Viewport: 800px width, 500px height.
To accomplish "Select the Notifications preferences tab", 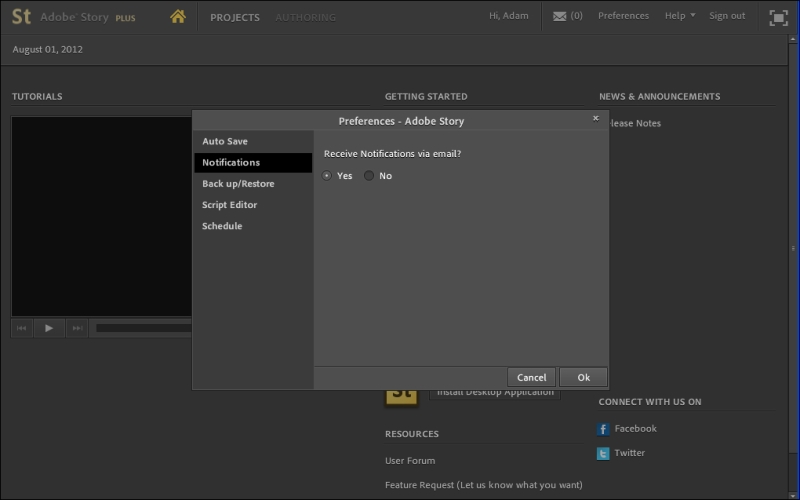I will click(253, 162).
